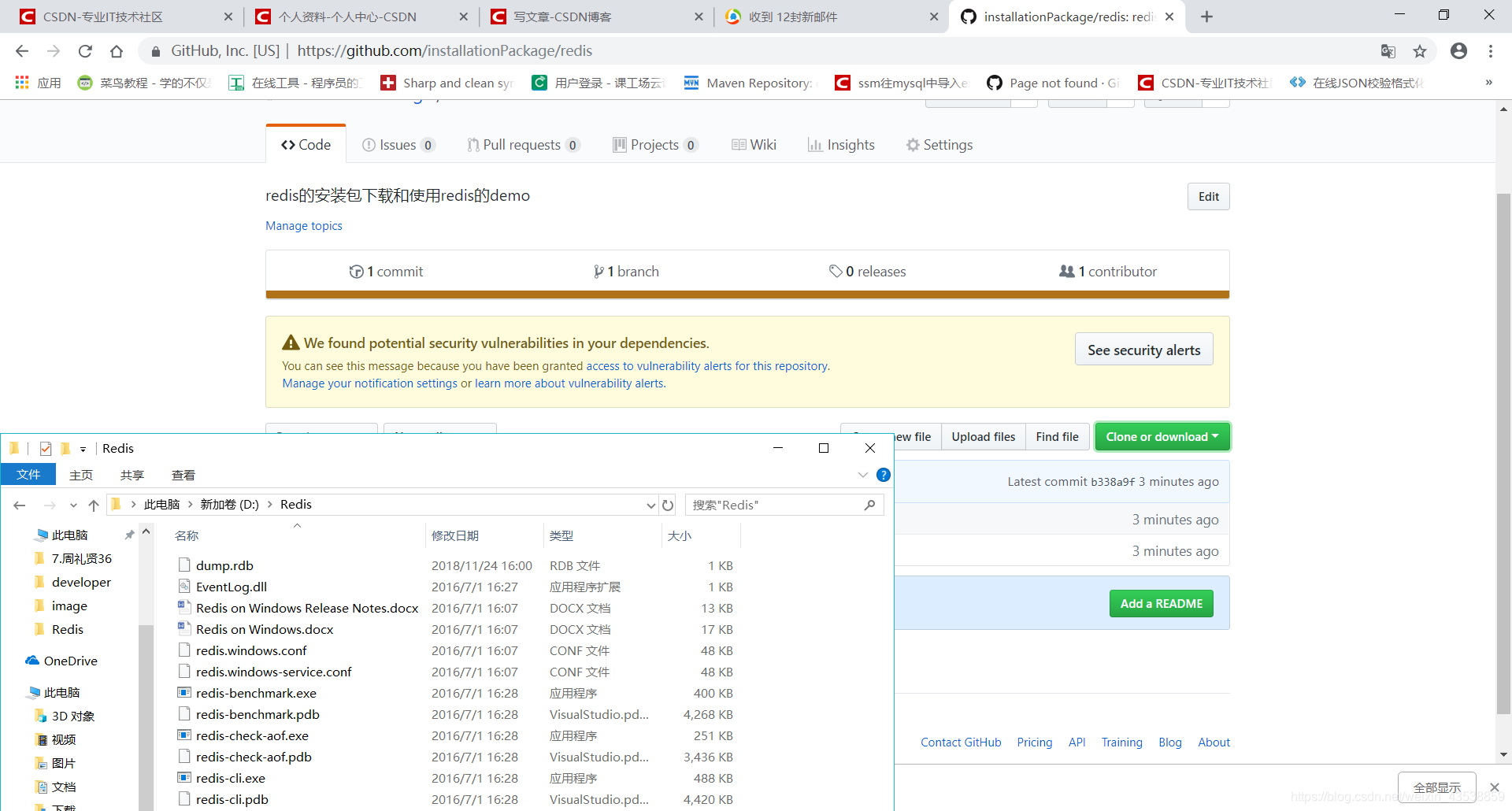
Task: Reload the GitHub page
Action: (x=85, y=51)
